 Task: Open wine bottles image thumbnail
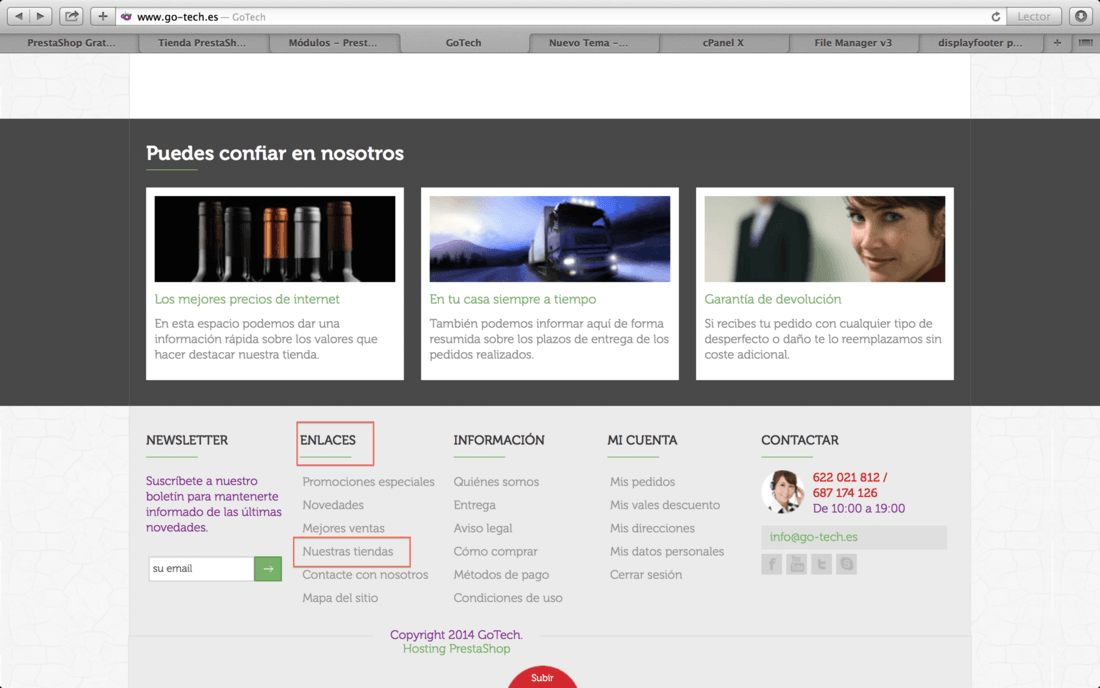[x=275, y=239]
